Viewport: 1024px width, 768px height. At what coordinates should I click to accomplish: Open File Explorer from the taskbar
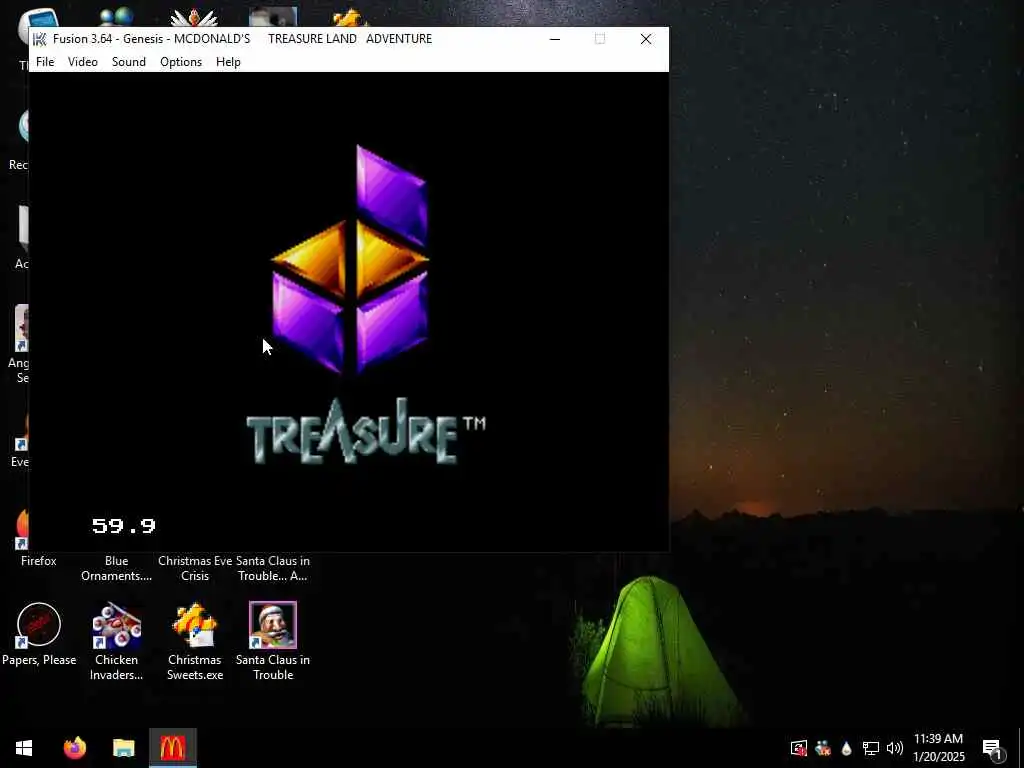(x=123, y=748)
